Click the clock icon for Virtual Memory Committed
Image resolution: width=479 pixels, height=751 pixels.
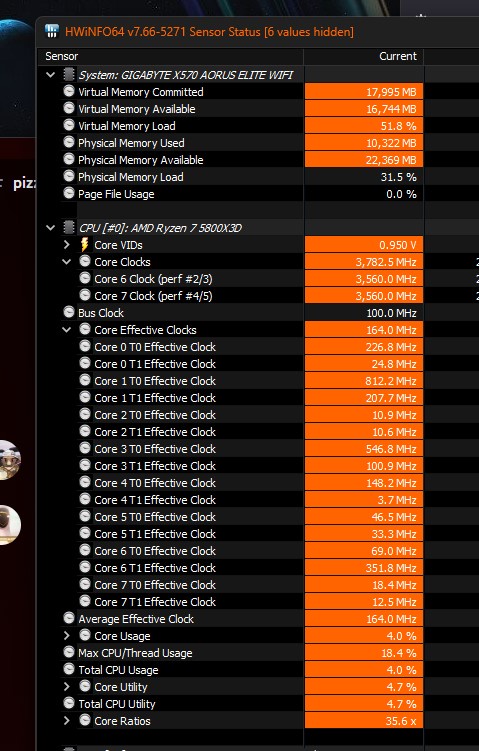click(69, 91)
